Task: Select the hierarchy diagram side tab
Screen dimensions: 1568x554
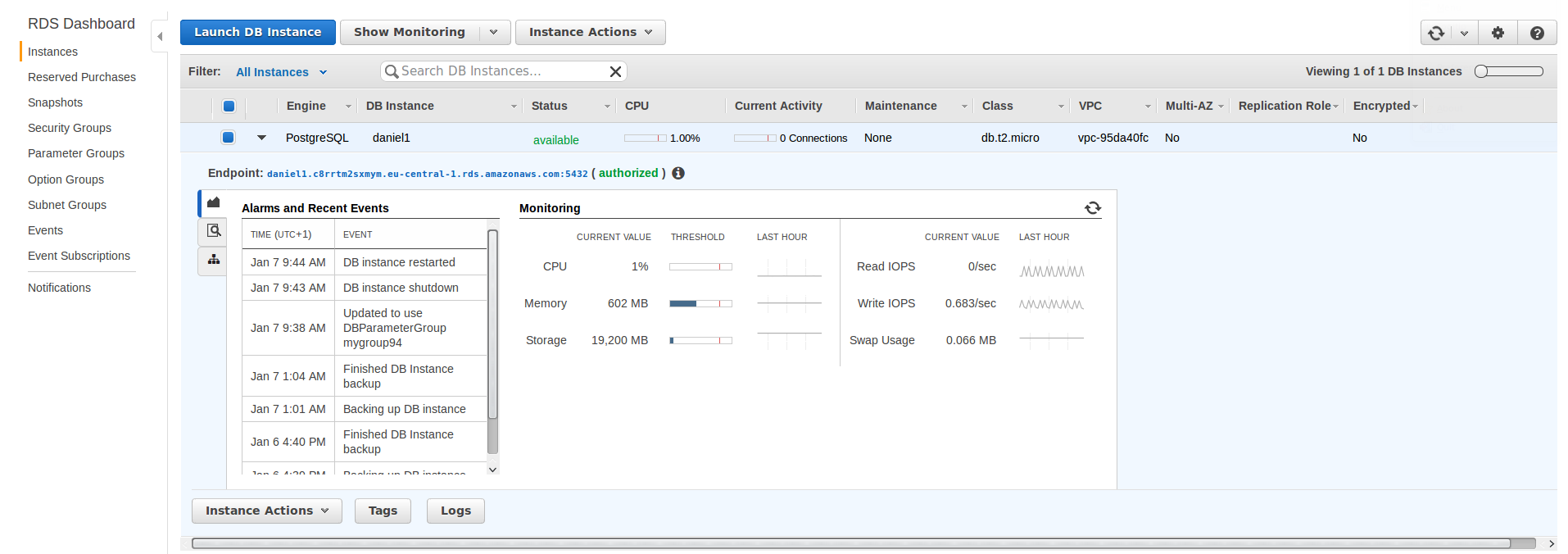Action: coord(213,261)
